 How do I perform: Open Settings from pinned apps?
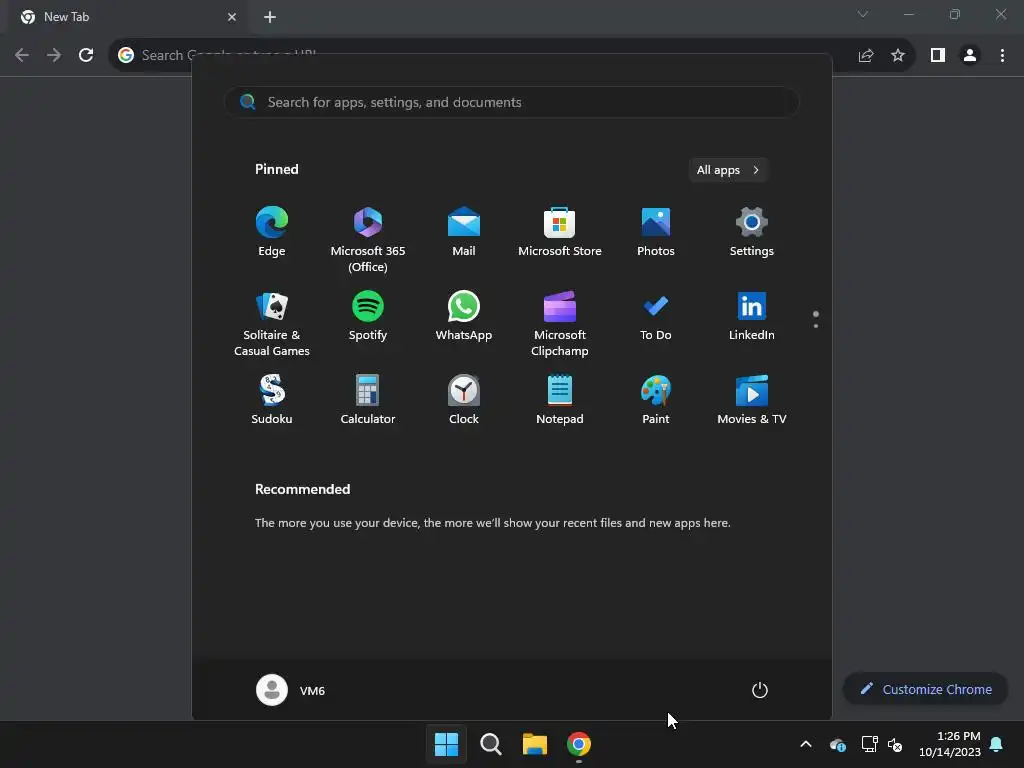[x=752, y=232]
